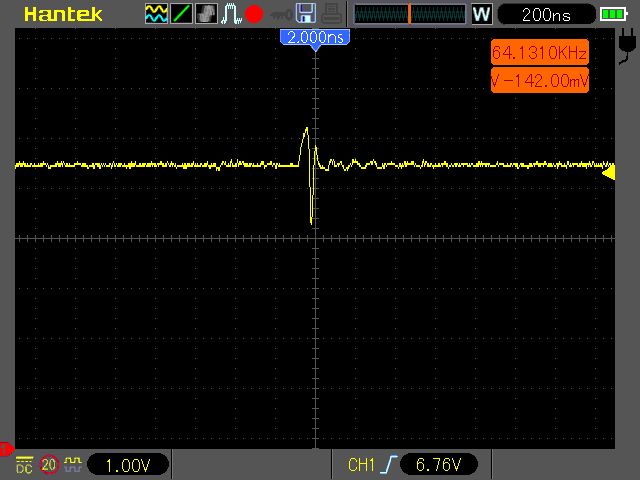Image resolution: width=640 pixels, height=480 pixels.
Task: Click the power plug icon
Action: (x=626, y=46)
